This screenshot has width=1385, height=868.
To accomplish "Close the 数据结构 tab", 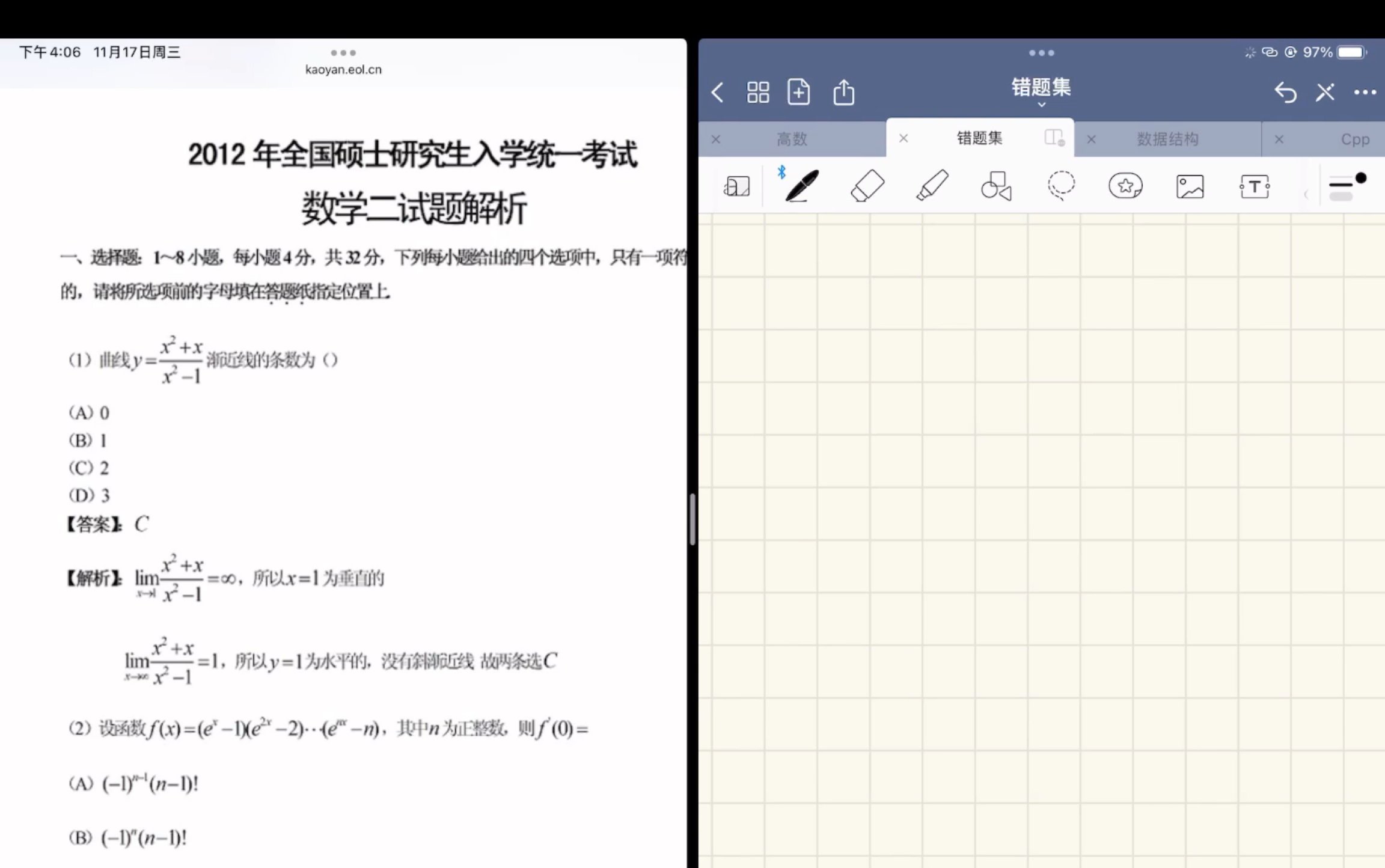I will pos(1091,139).
